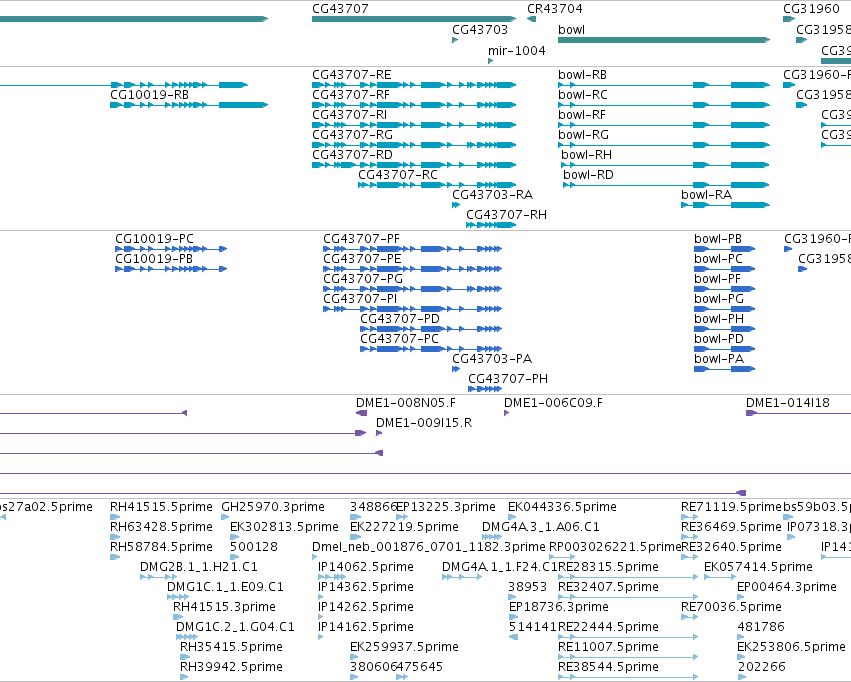Click the DMG4A.3_1.A06.C1 label
Image resolution: width=851 pixels, height=682 pixels.
541,527
